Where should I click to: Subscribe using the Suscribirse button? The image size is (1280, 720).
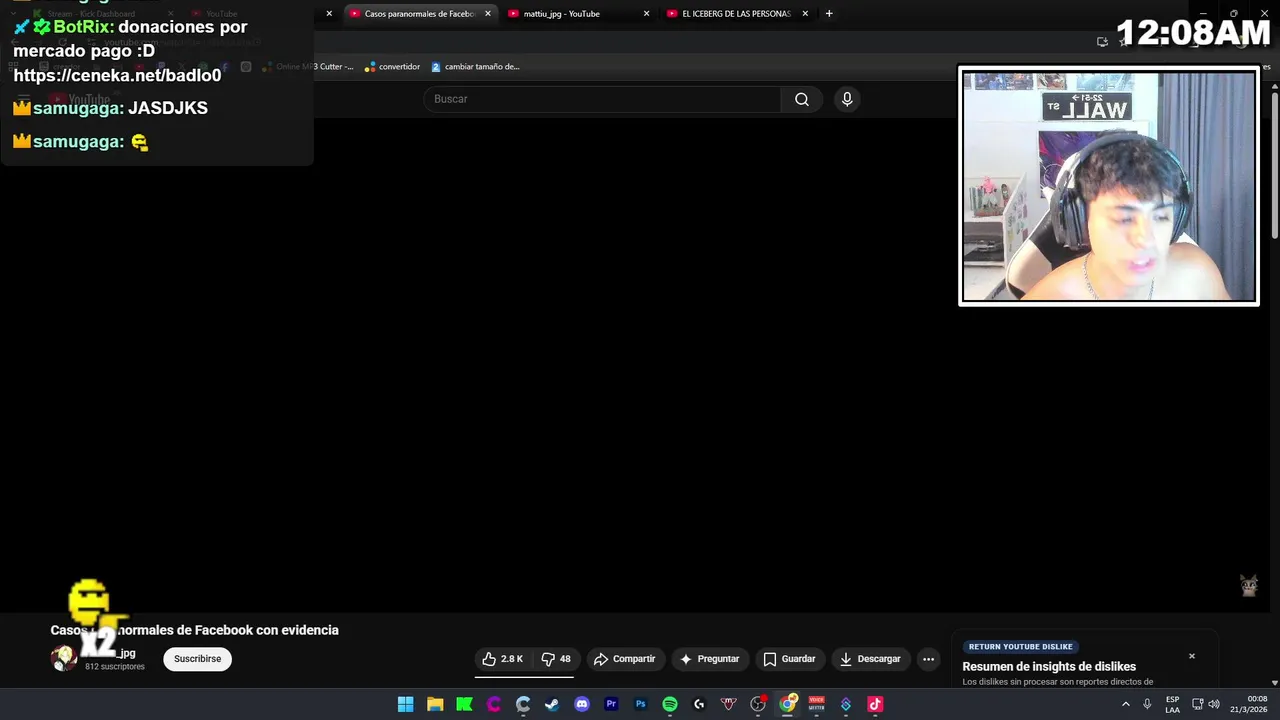(x=197, y=659)
